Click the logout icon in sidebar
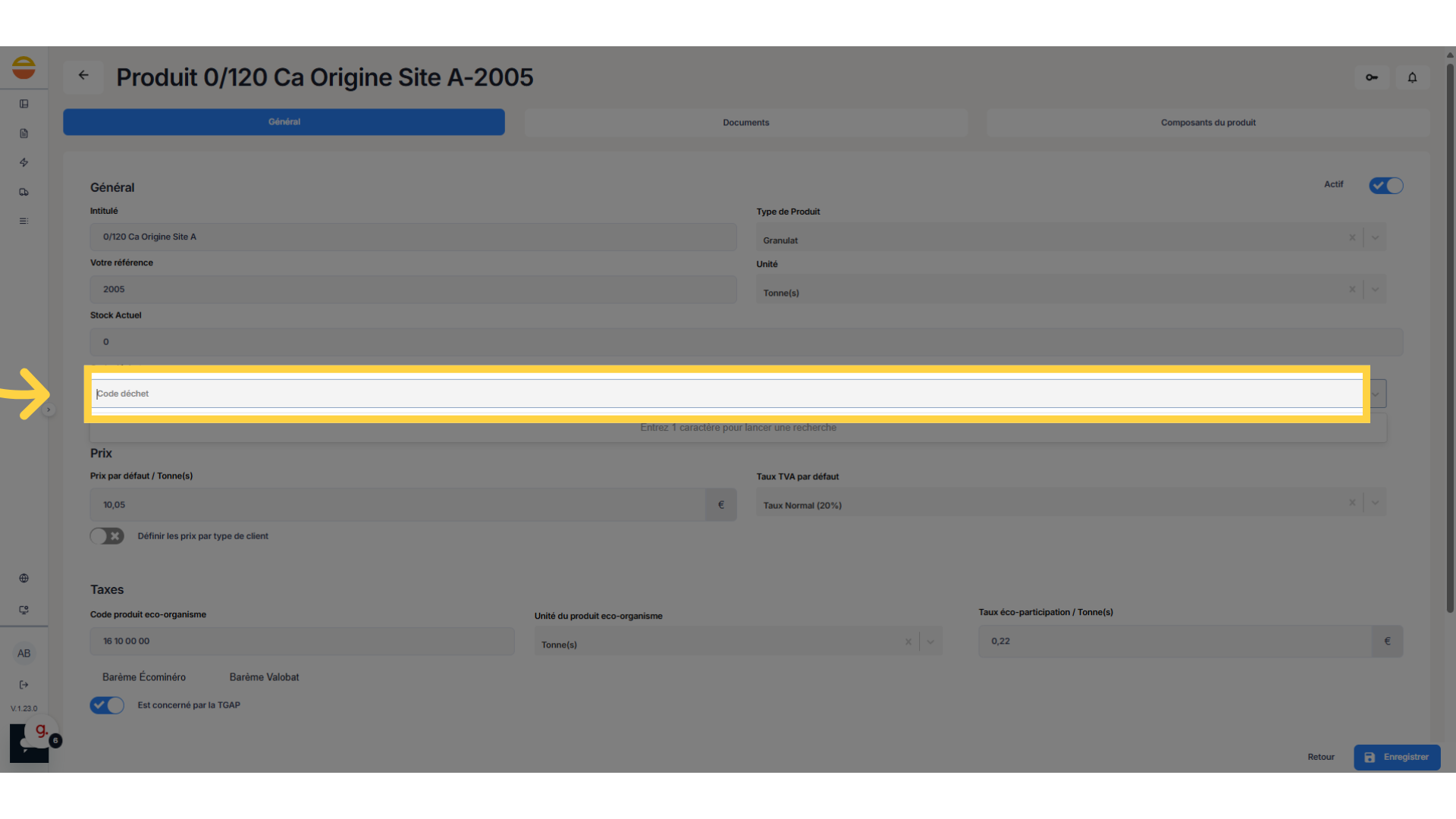1456x819 pixels. coord(24,685)
